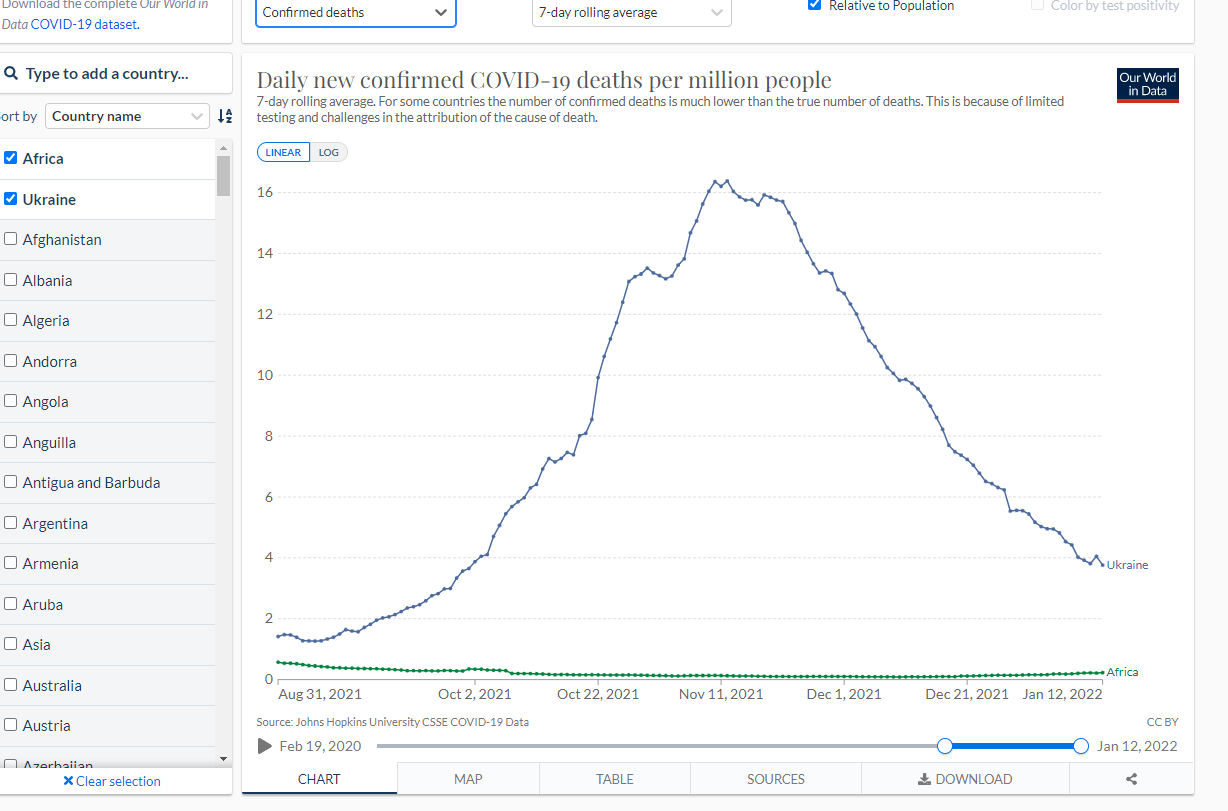Click the Our World in Data logo

[1148, 85]
